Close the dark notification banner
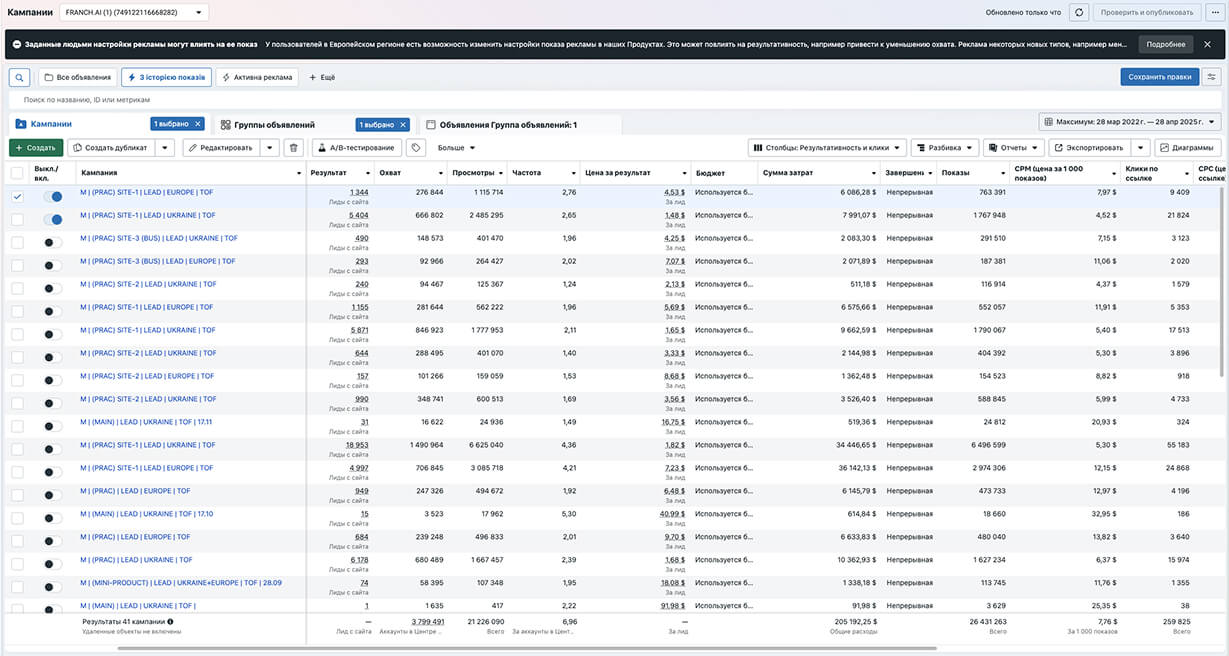Viewport: 1229px width, 656px height. click(1207, 44)
